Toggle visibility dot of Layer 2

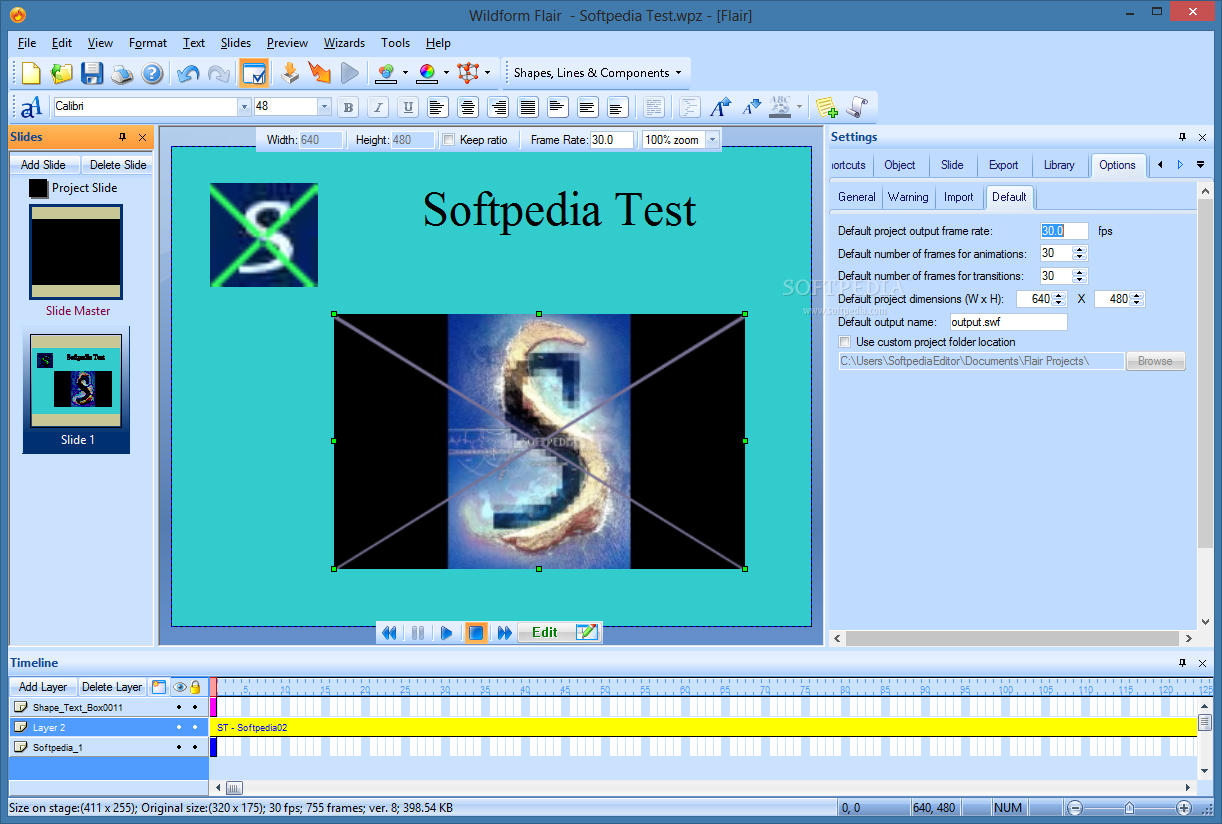point(179,727)
